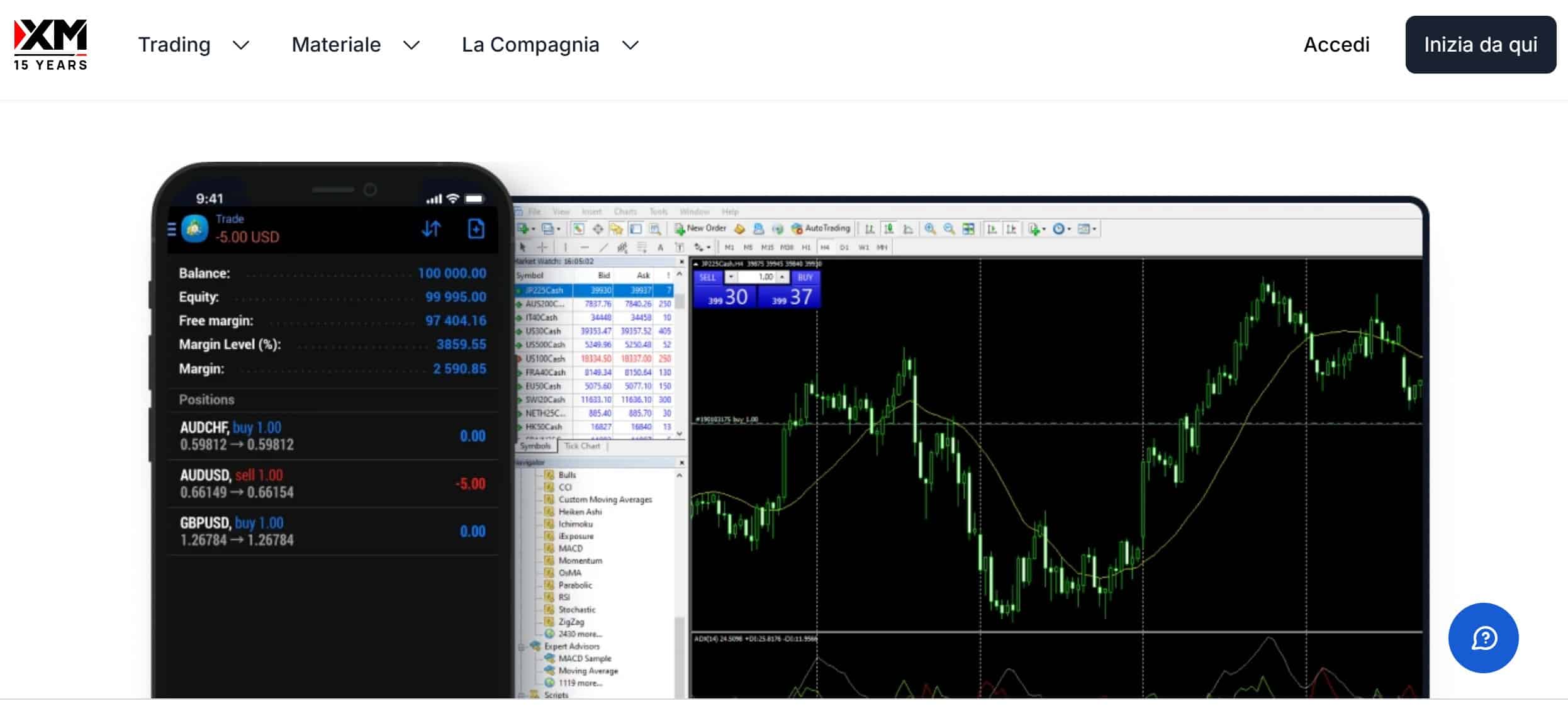The image size is (1568, 711).
Task: Select the M15 timeframe toggle
Action: click(768, 247)
